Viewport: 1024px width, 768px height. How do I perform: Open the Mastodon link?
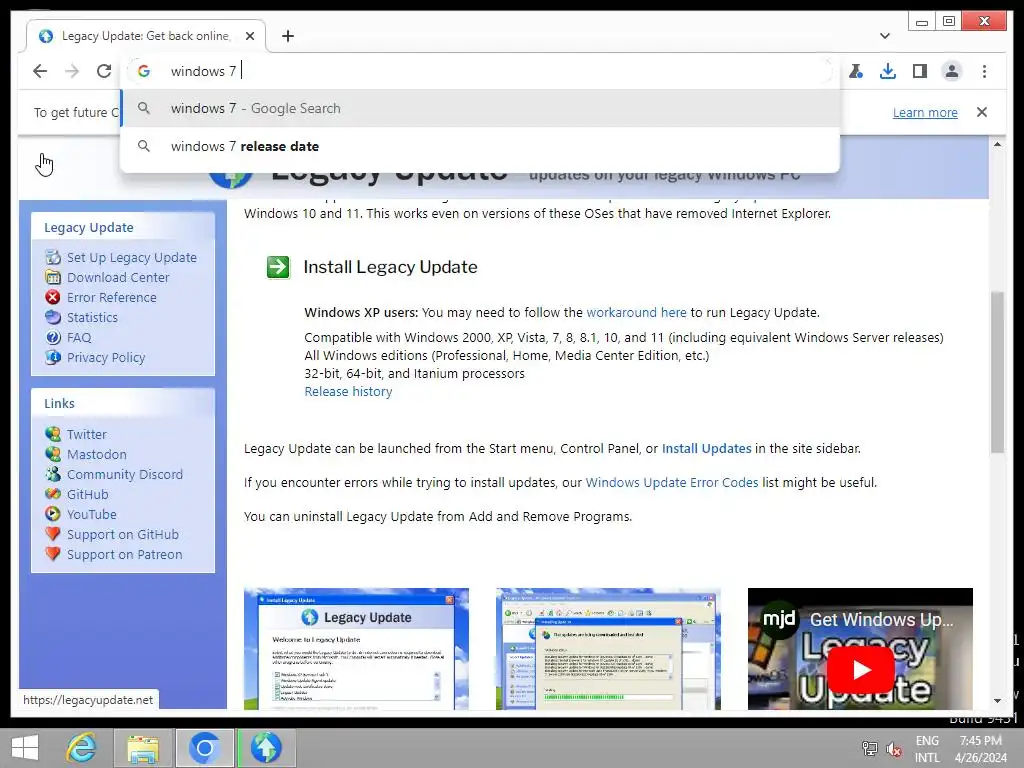click(x=97, y=455)
